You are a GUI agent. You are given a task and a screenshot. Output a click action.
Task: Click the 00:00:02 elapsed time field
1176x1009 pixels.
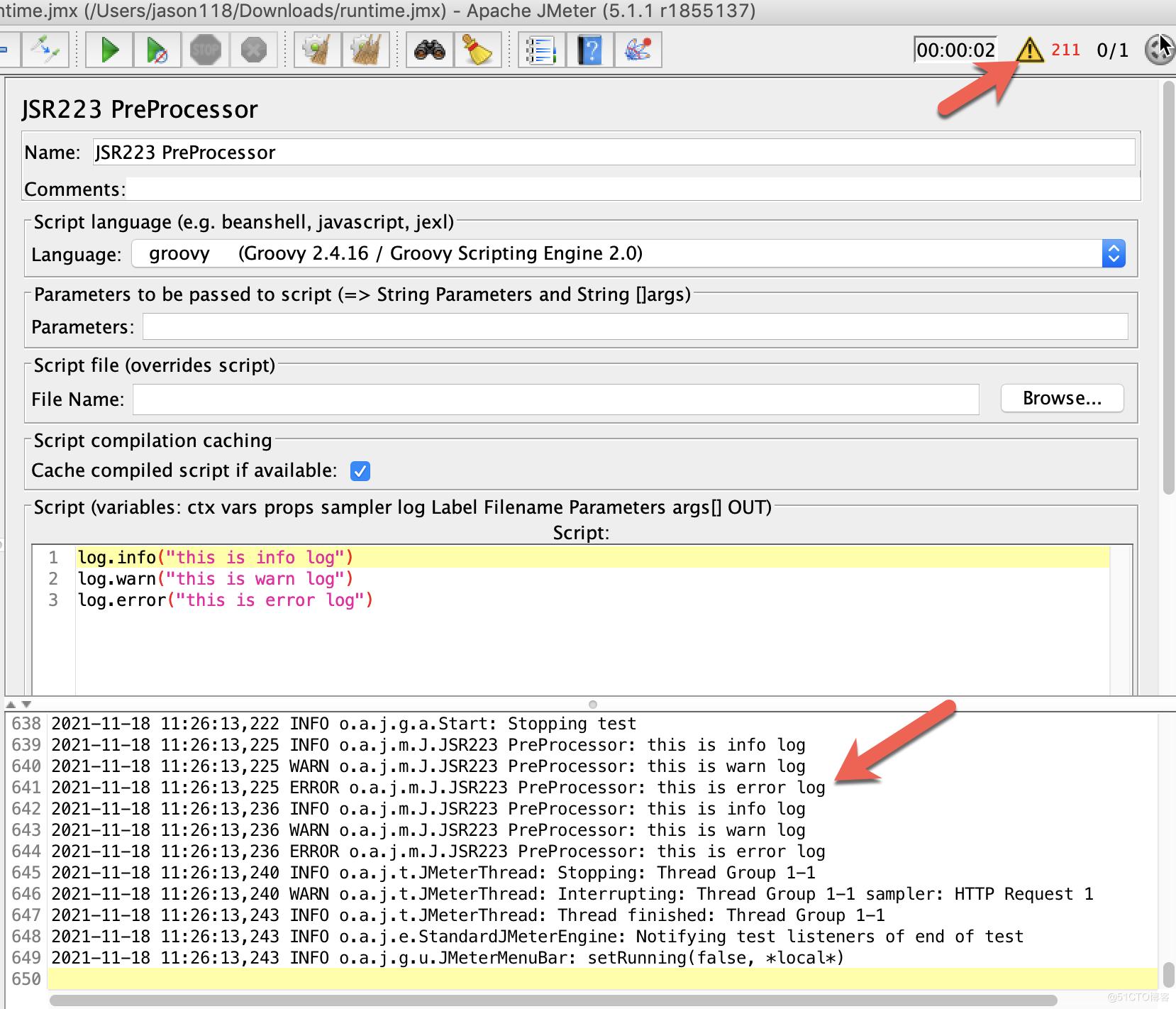click(x=955, y=50)
